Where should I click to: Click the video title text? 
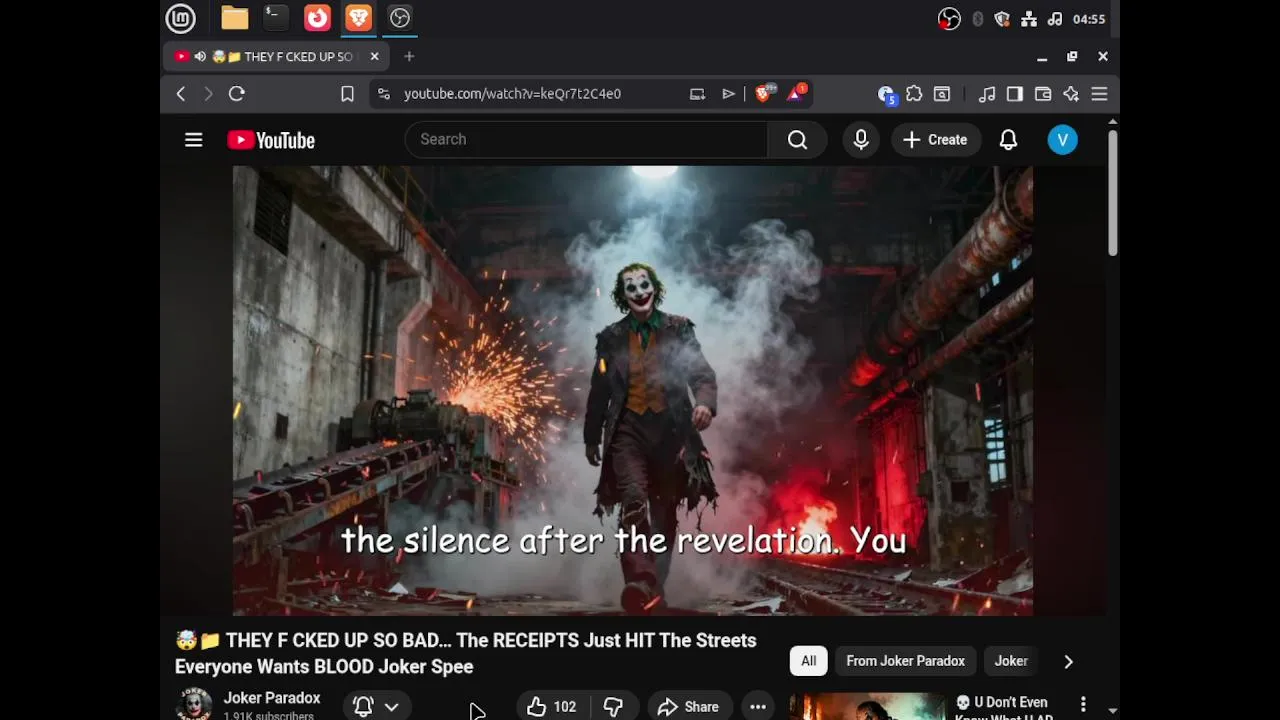point(466,653)
